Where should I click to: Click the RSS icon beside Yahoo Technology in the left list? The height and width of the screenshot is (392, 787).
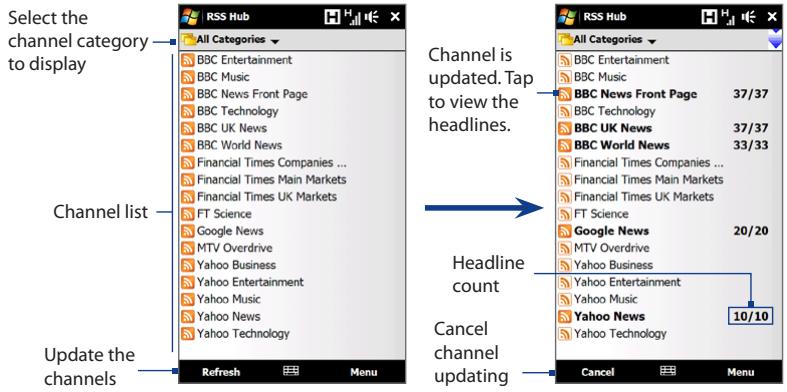pyautogui.click(x=188, y=334)
